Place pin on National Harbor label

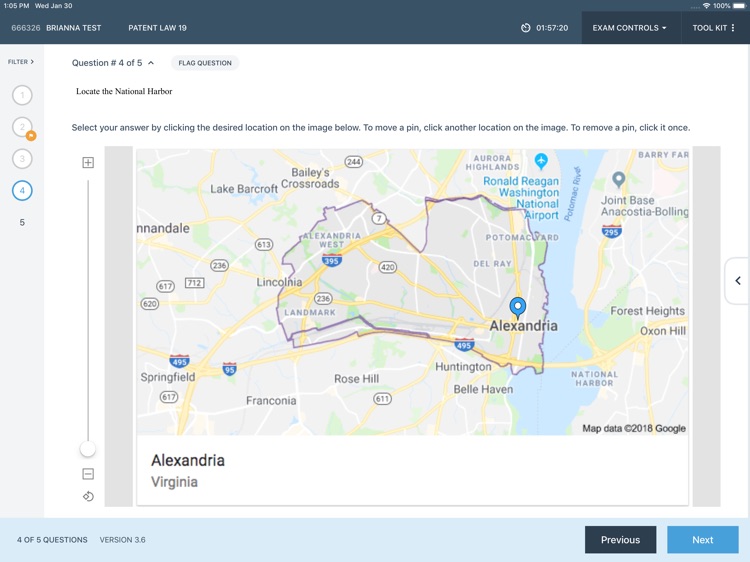[x=594, y=379]
